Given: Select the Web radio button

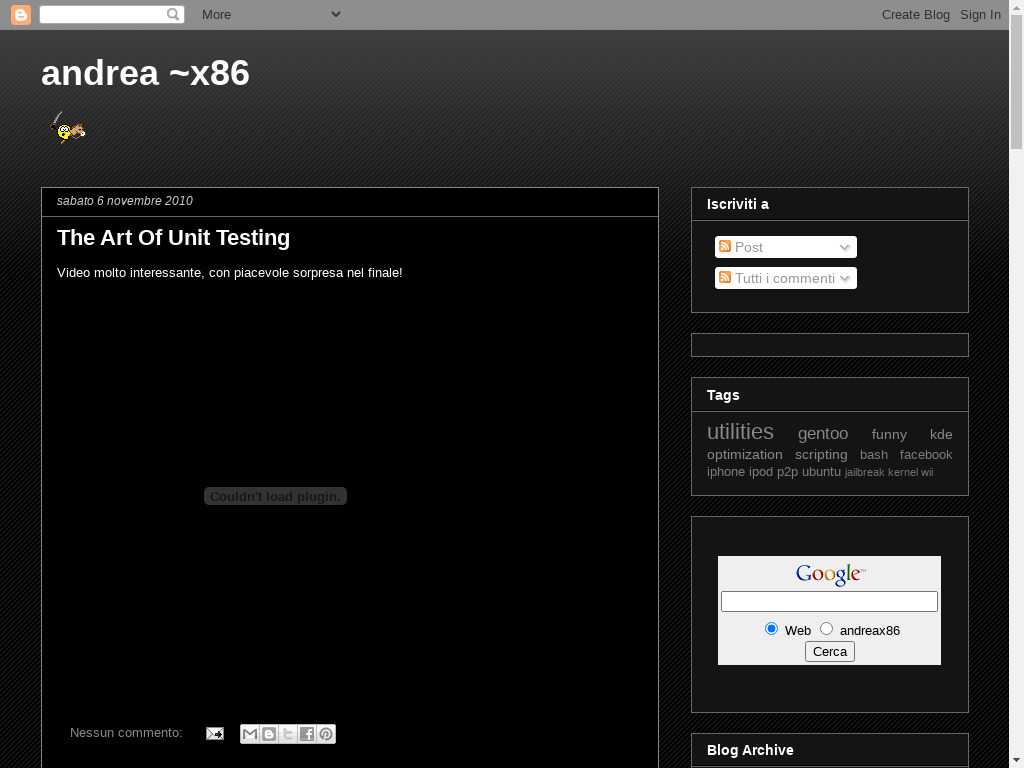Looking at the screenshot, I should [771, 629].
